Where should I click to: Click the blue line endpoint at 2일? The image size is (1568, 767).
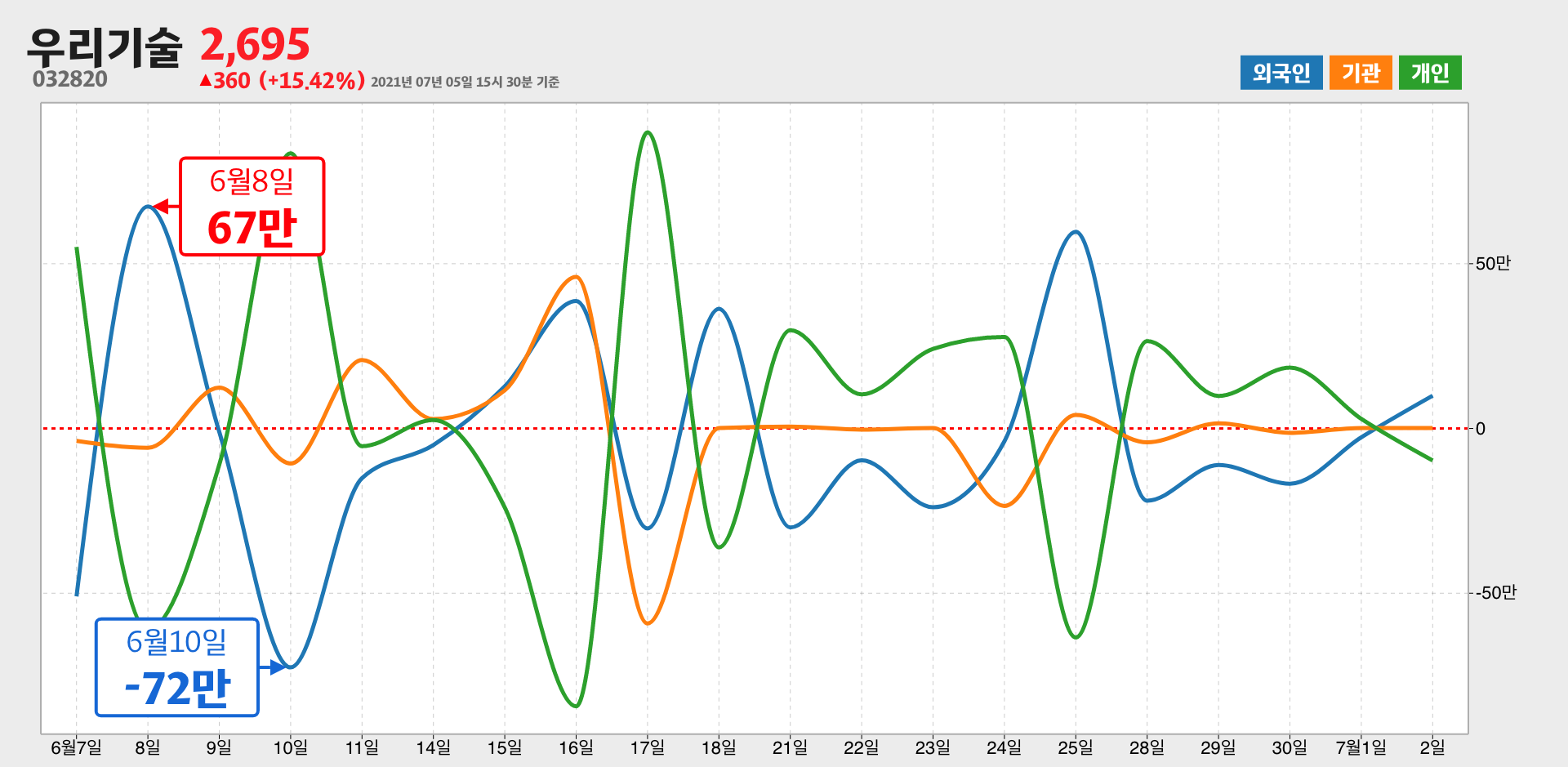coord(1432,396)
